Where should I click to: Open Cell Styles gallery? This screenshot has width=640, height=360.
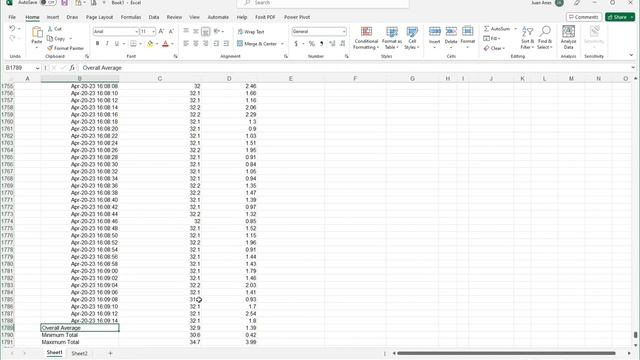[412, 38]
